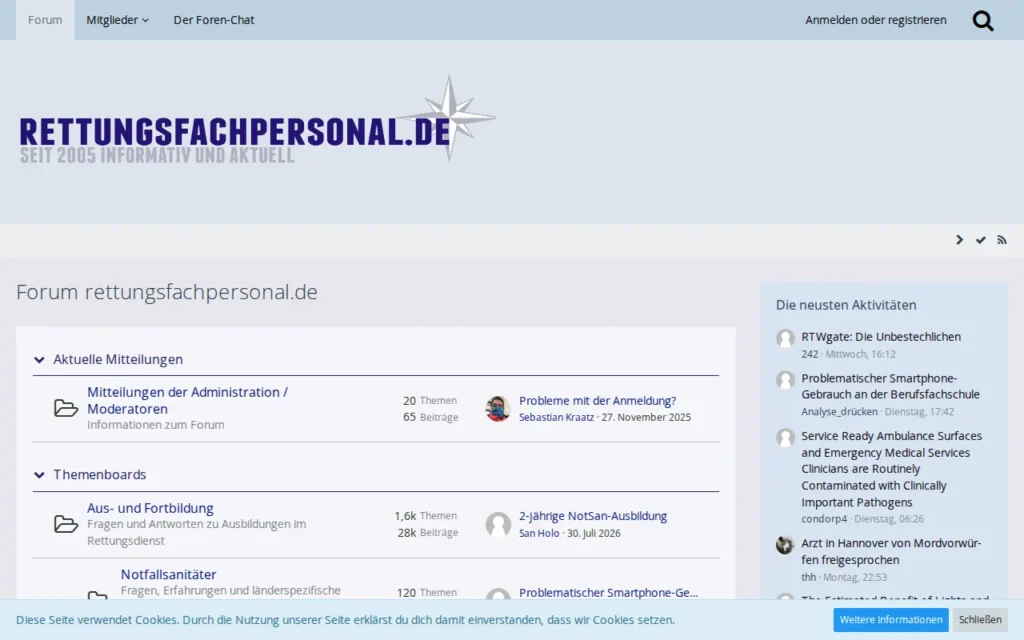The height and width of the screenshot is (640, 1024).
Task: Collapse Aktuelle Mitteilungen category
Action: click(39, 360)
